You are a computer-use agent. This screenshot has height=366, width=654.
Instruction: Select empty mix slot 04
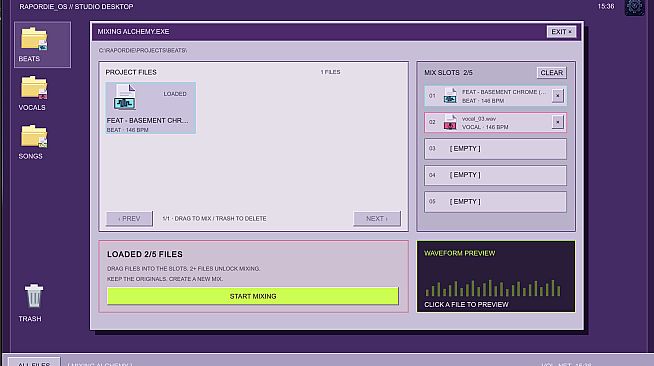(x=495, y=175)
